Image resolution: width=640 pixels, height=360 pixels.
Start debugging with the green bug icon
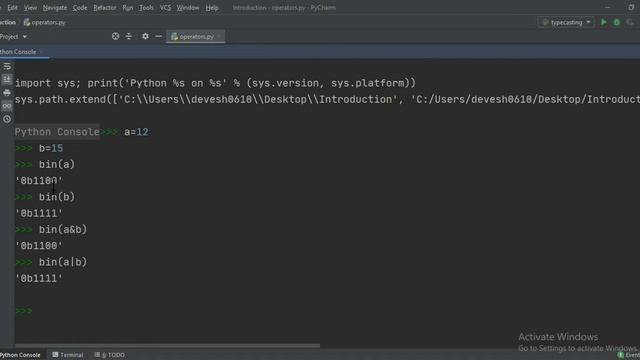pos(617,22)
